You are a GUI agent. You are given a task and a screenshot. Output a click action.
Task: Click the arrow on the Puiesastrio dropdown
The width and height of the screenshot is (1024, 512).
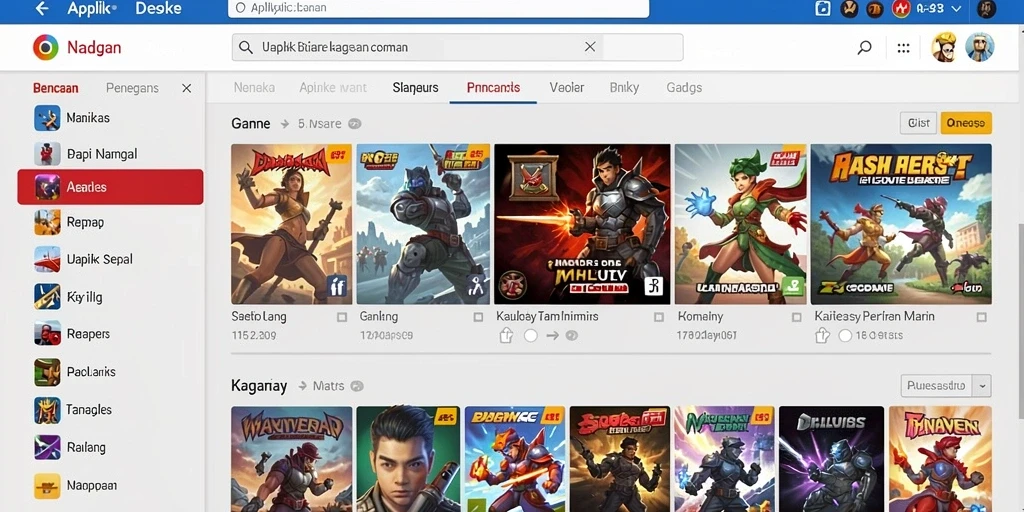(x=982, y=386)
